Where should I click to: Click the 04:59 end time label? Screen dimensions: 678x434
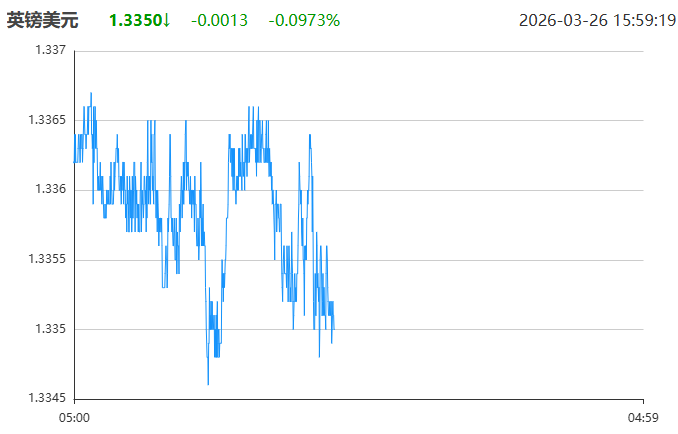pyautogui.click(x=642, y=416)
